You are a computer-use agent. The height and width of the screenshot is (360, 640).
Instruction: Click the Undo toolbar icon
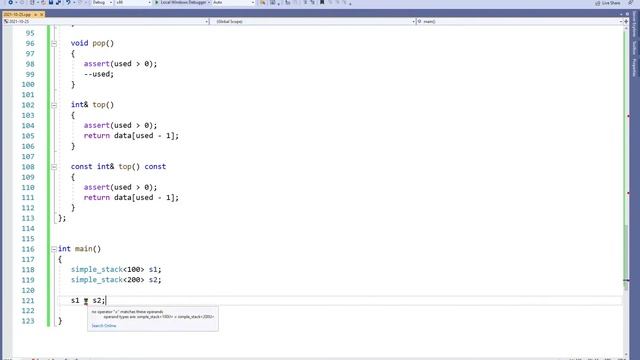point(68,2)
